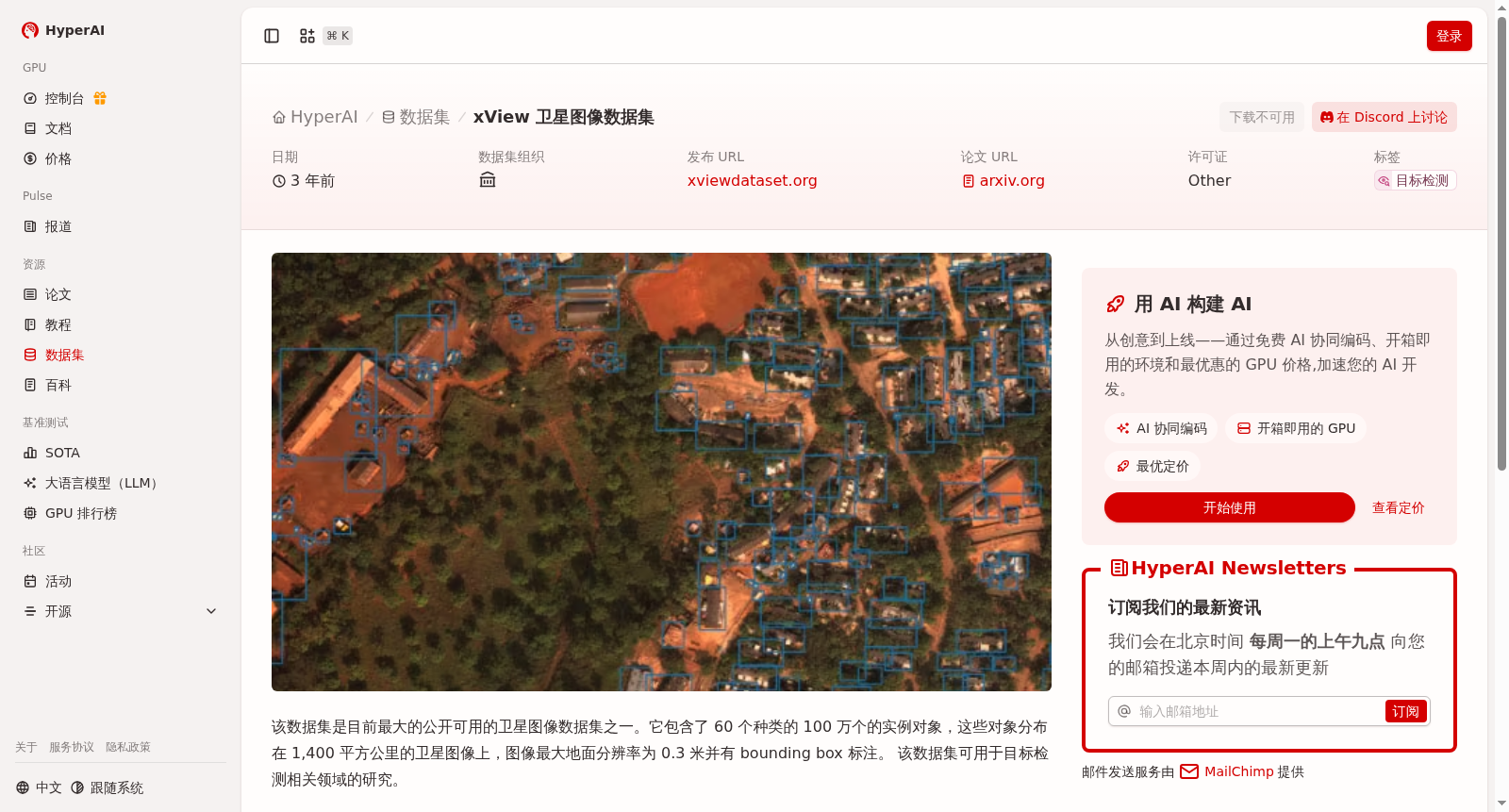Open 教程 in the sidebar

[58, 324]
